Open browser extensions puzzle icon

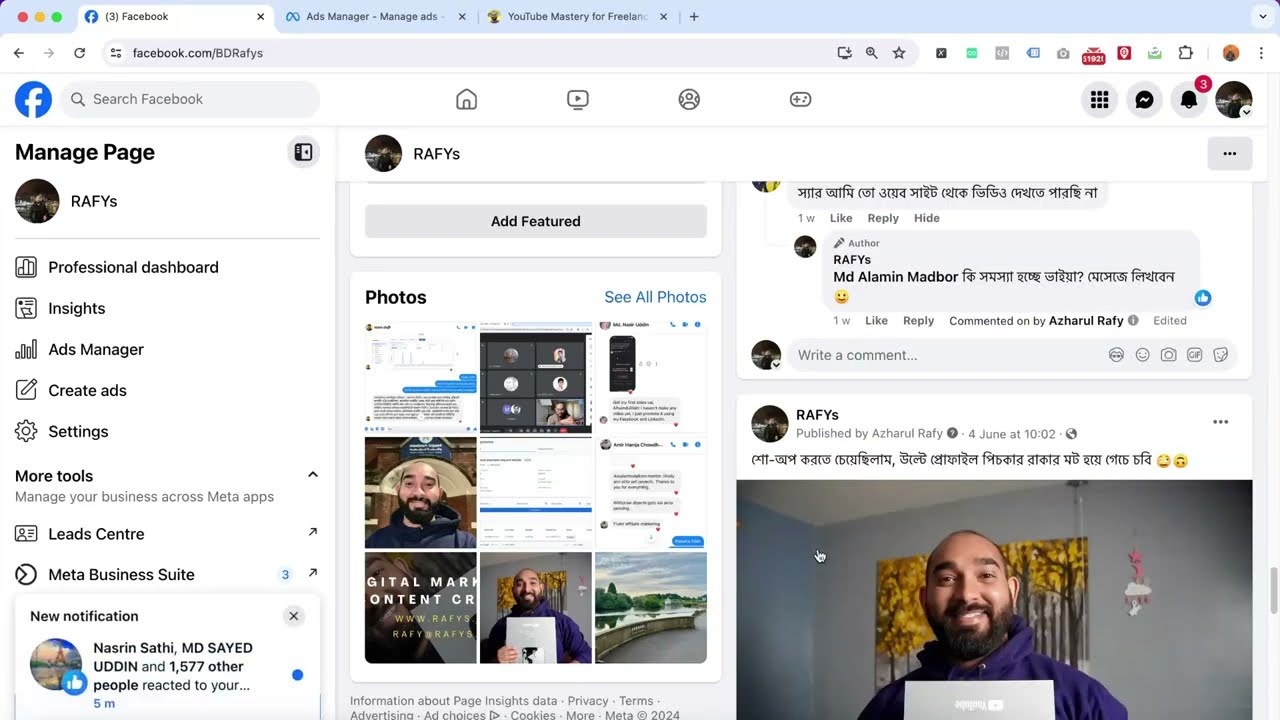pyautogui.click(x=1186, y=53)
